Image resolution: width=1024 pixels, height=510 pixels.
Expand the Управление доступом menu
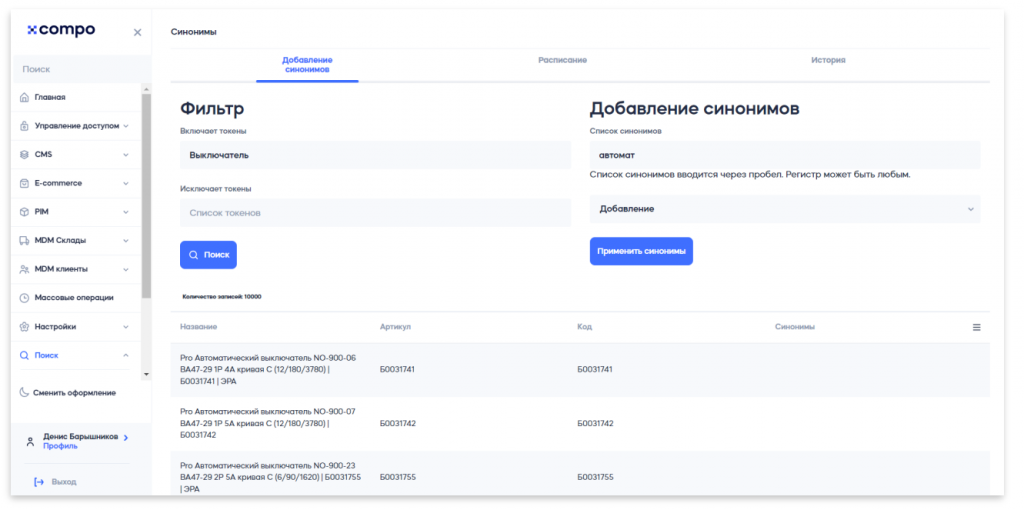coord(126,126)
